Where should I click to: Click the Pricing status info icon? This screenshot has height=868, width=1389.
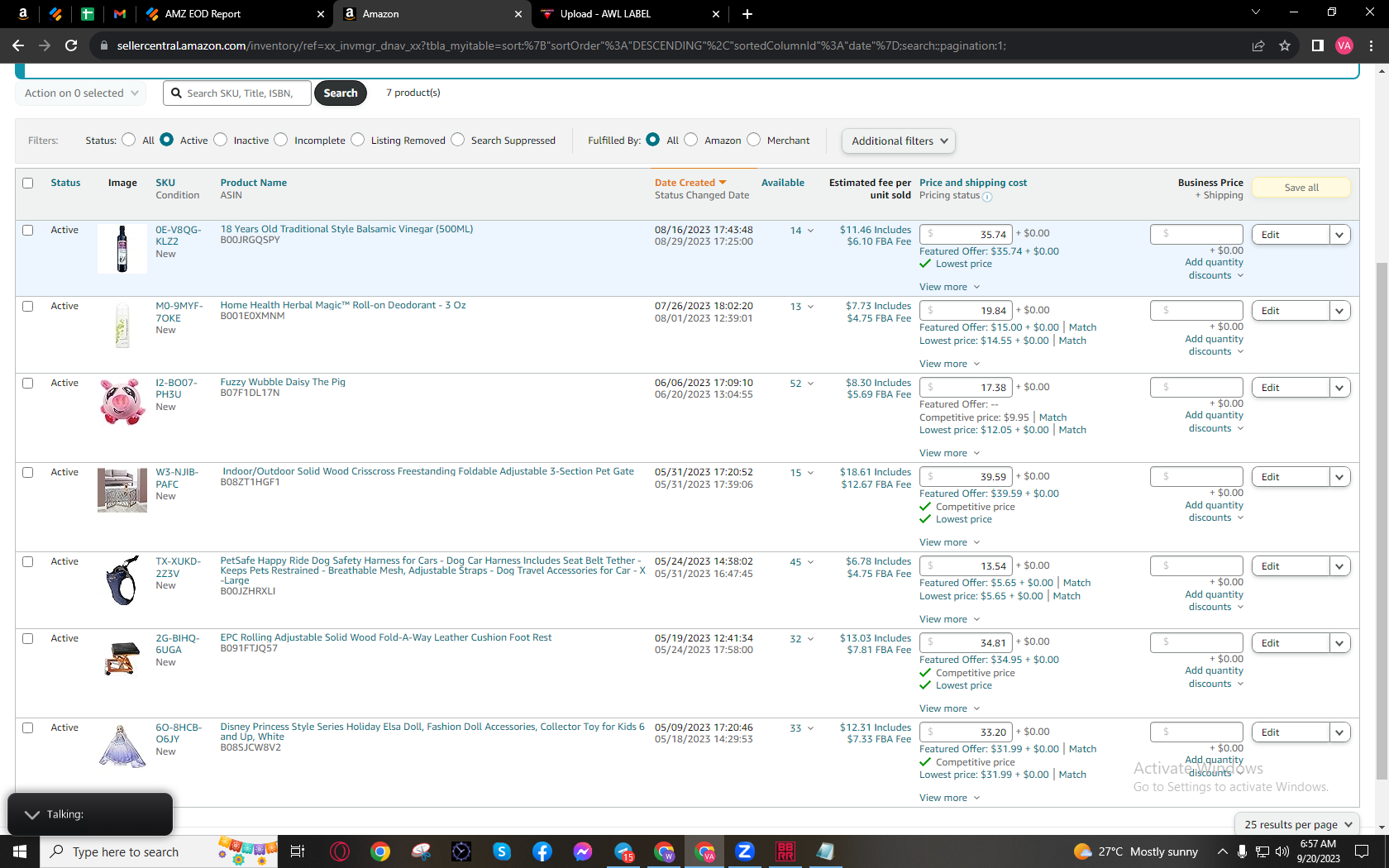(987, 197)
